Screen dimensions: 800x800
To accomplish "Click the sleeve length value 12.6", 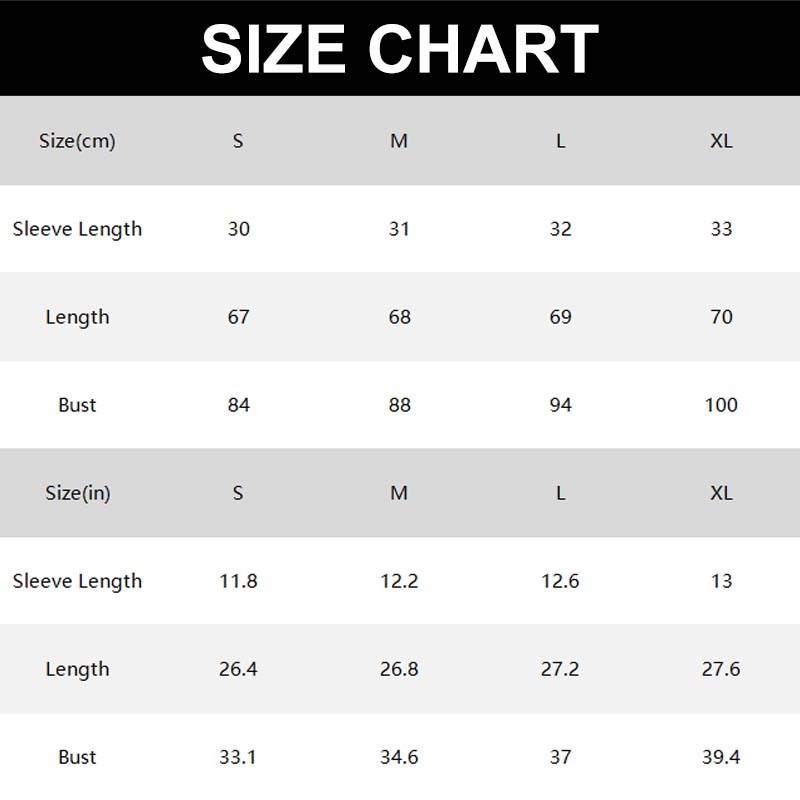I will click(560, 581).
